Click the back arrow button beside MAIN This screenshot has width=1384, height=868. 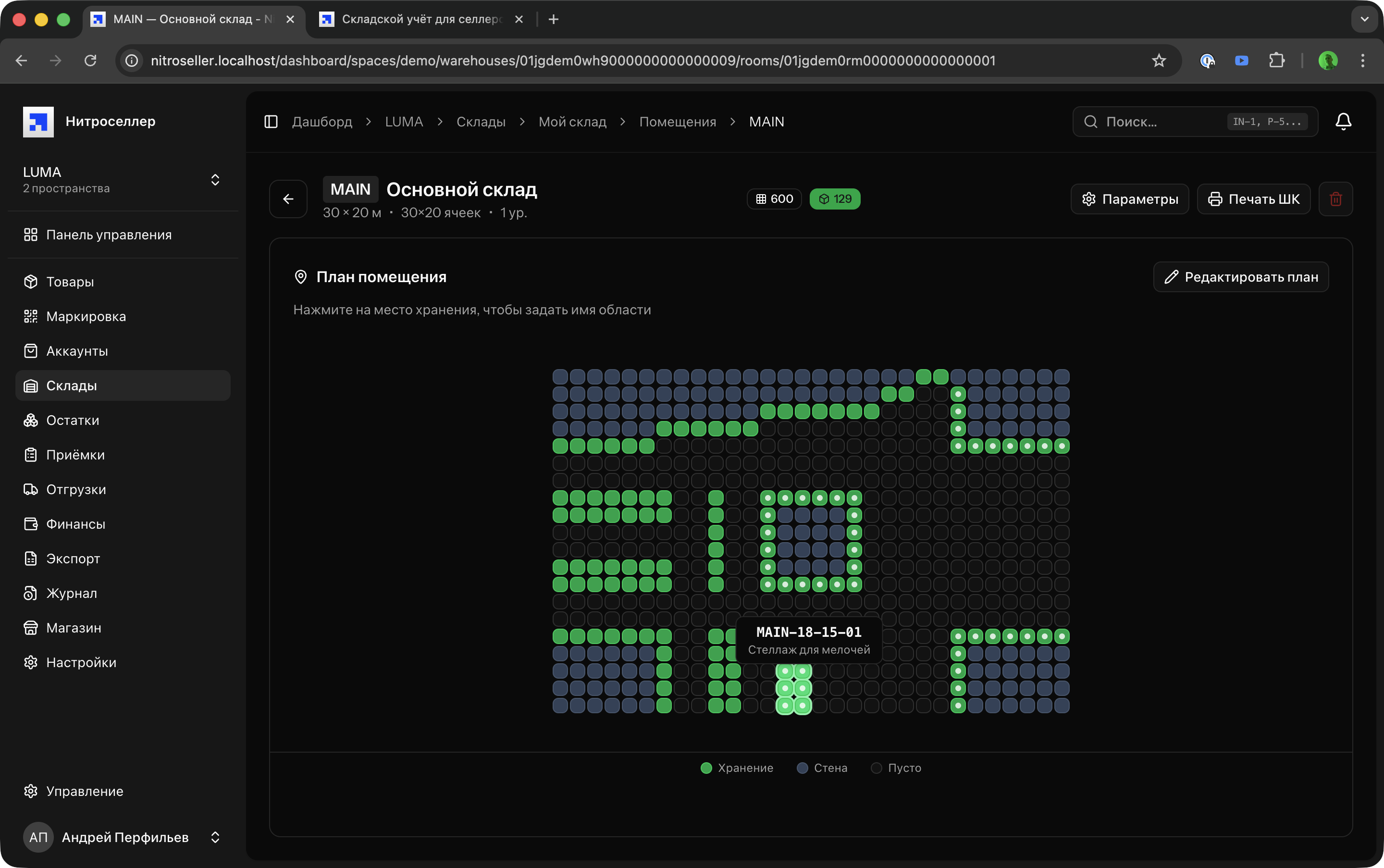(x=288, y=199)
